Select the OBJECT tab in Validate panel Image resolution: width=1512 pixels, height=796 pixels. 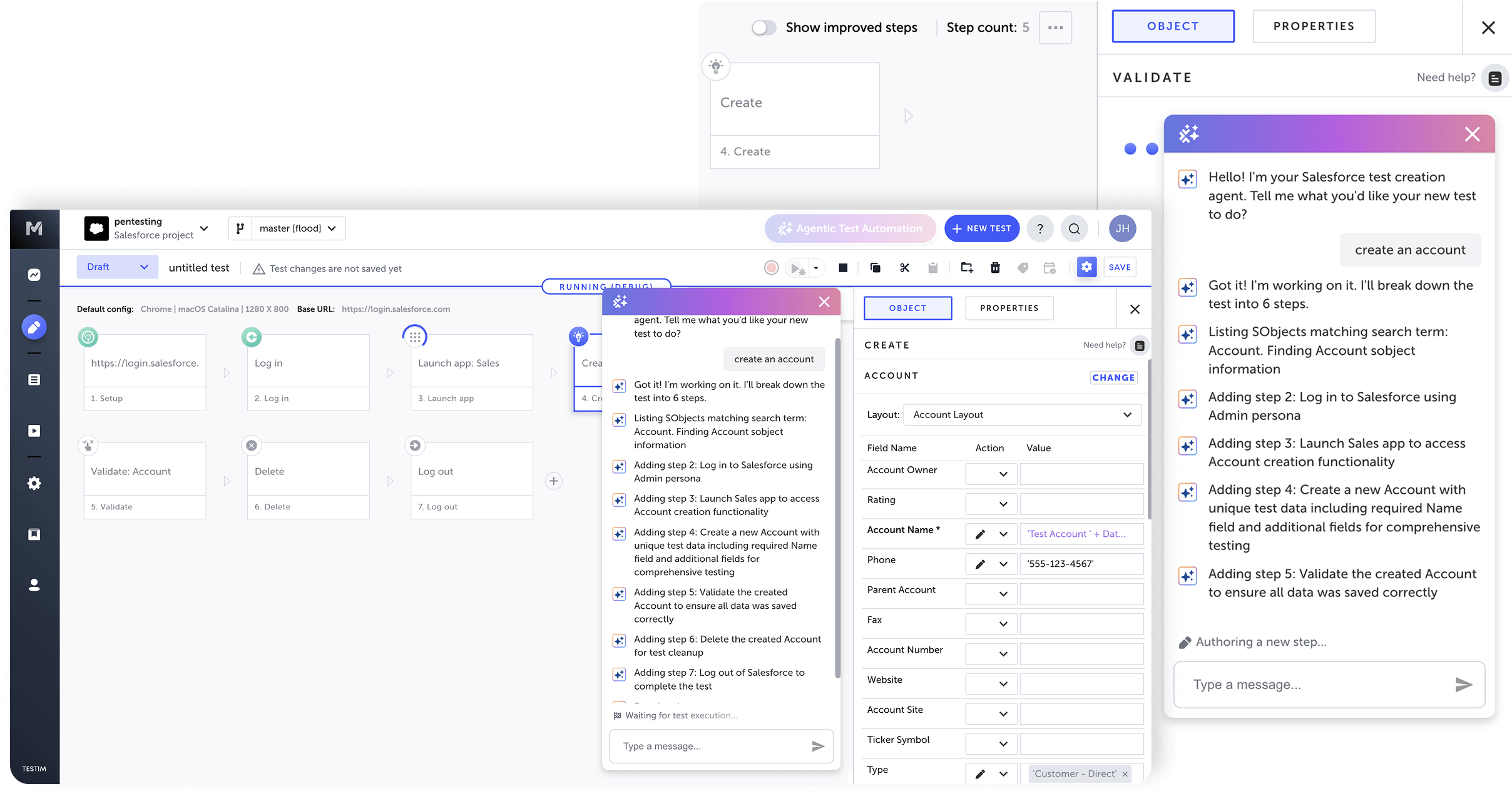[1172, 26]
